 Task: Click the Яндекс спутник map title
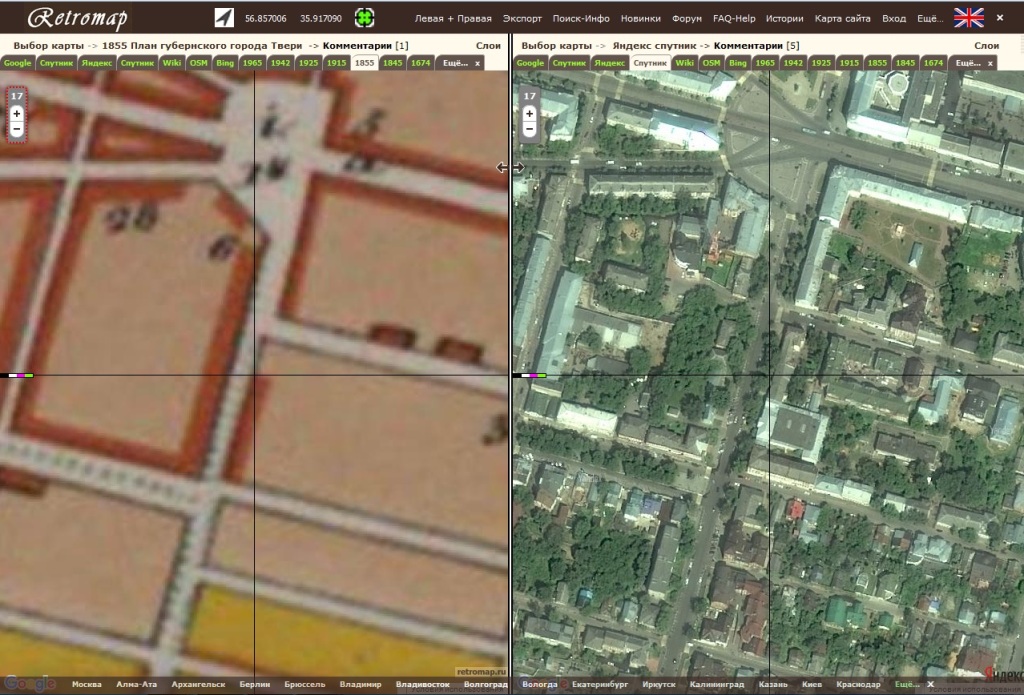(654, 46)
